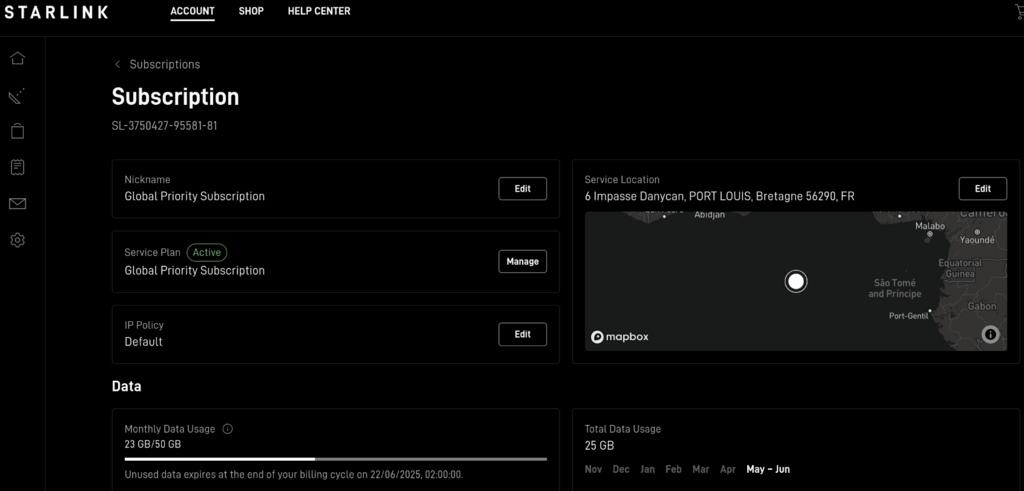
Task: Select Nov in Total Data Usage
Action: click(593, 469)
